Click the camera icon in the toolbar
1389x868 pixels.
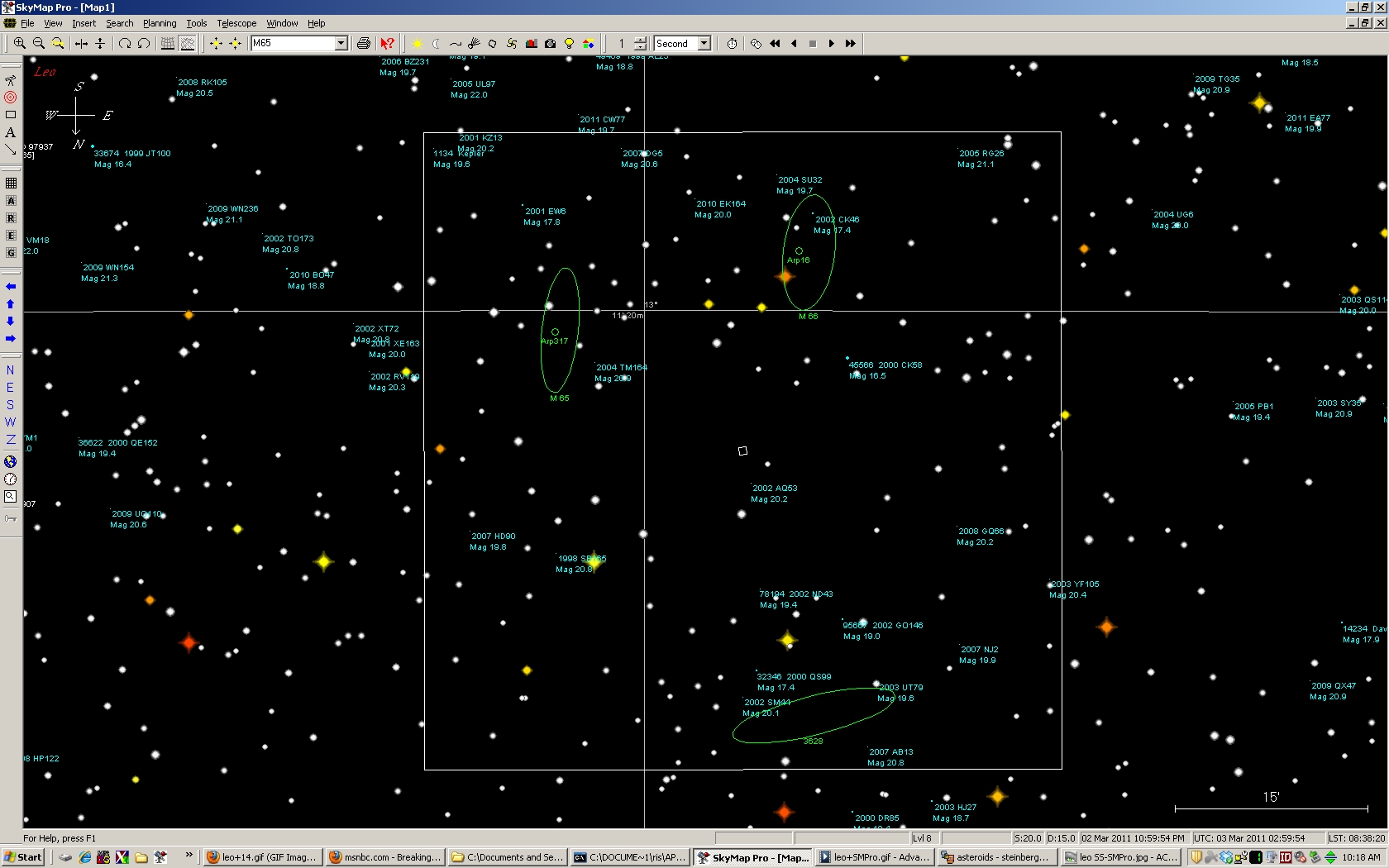550,43
